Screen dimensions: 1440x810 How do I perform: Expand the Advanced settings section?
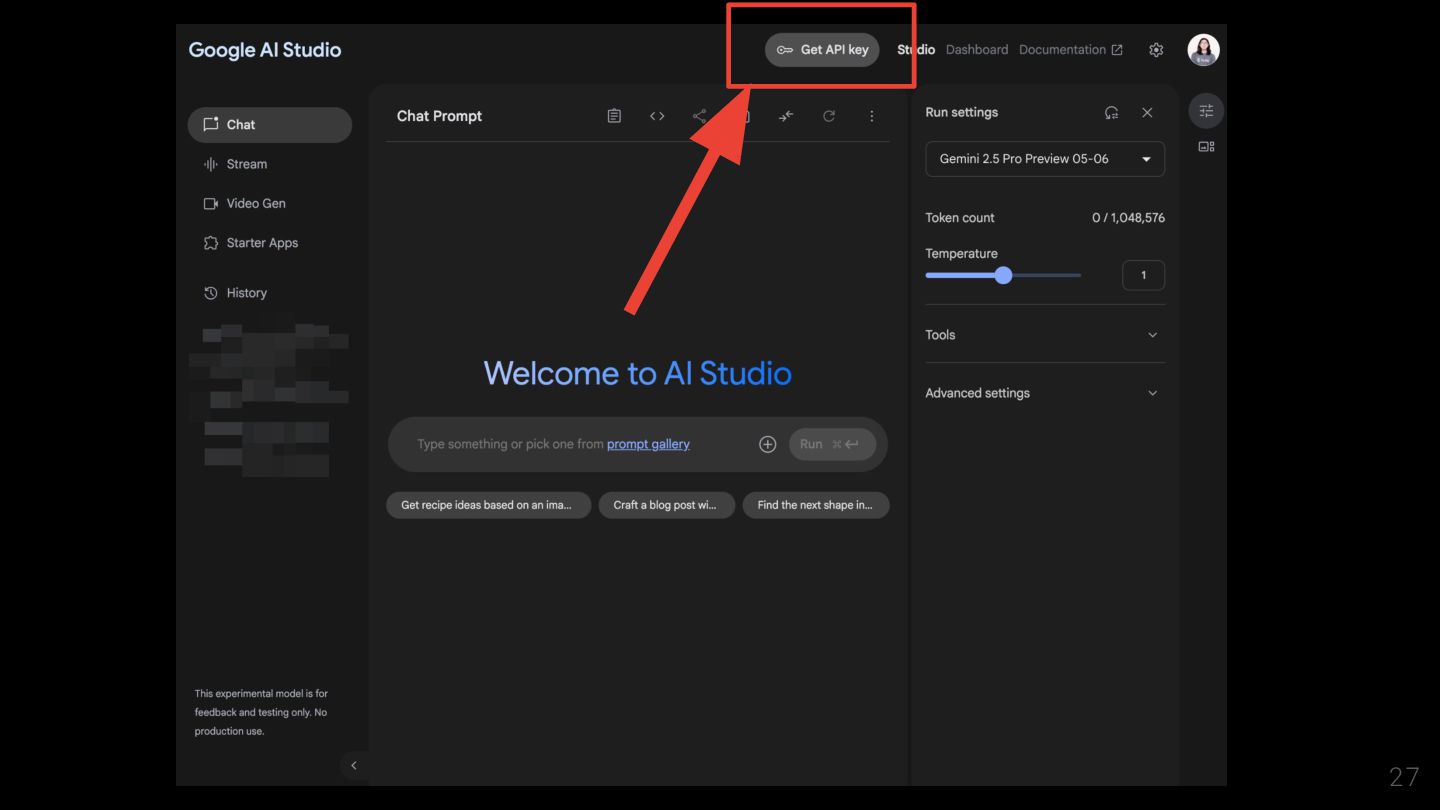(x=1045, y=393)
